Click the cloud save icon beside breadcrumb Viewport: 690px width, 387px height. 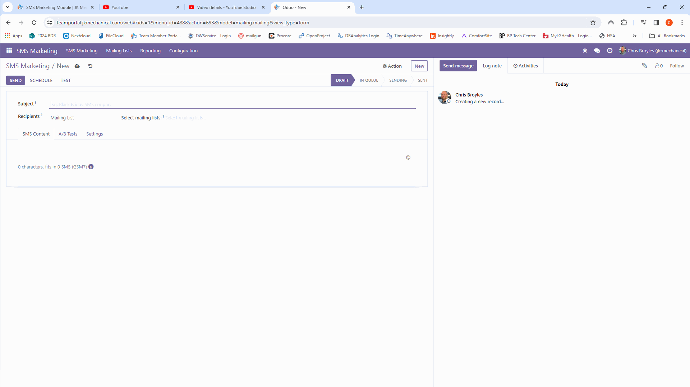tap(77, 66)
